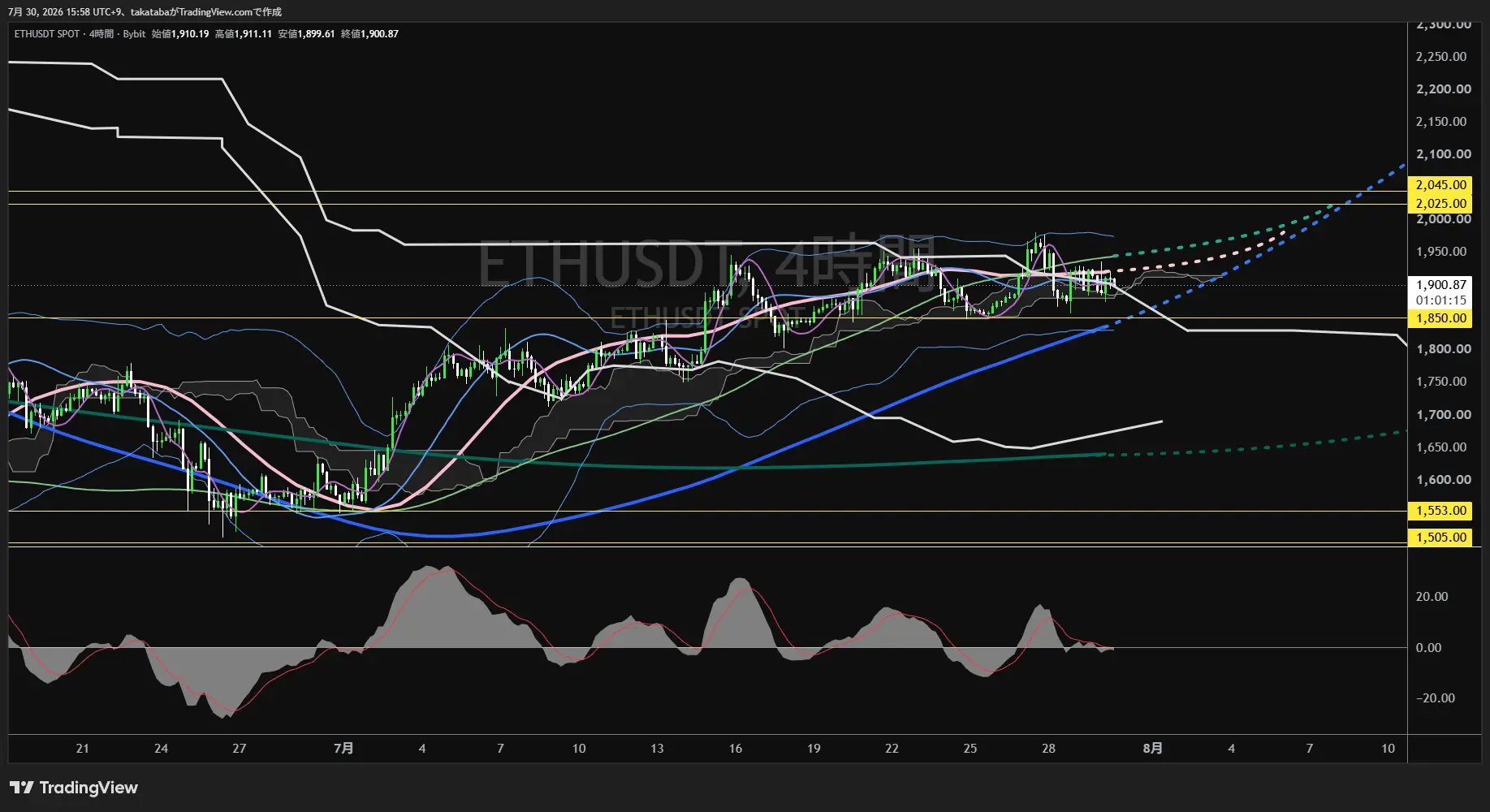
Task: Click the countdown timer 01:01:15
Action: (1440, 300)
